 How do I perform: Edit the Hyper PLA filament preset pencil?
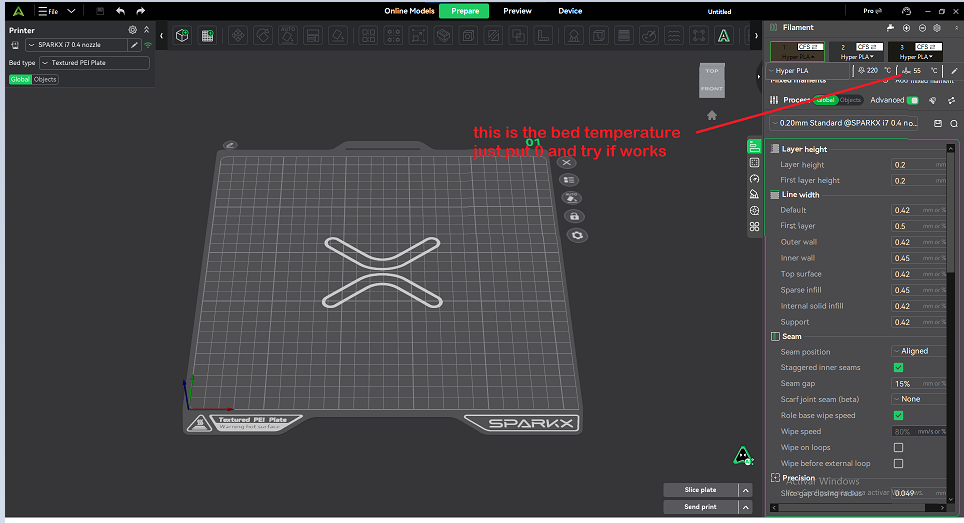(x=954, y=71)
